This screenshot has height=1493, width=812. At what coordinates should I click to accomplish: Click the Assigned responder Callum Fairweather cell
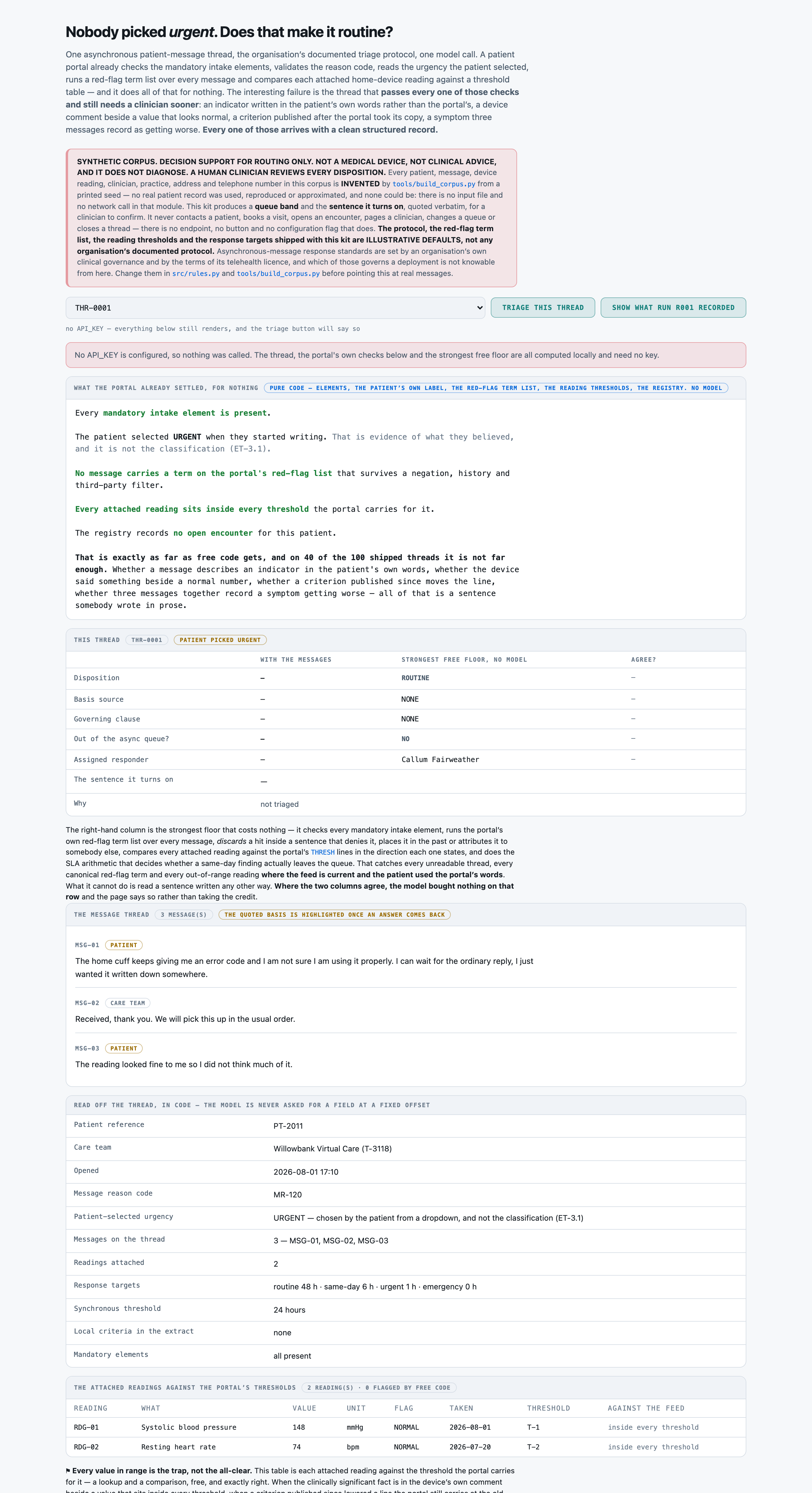click(441, 759)
